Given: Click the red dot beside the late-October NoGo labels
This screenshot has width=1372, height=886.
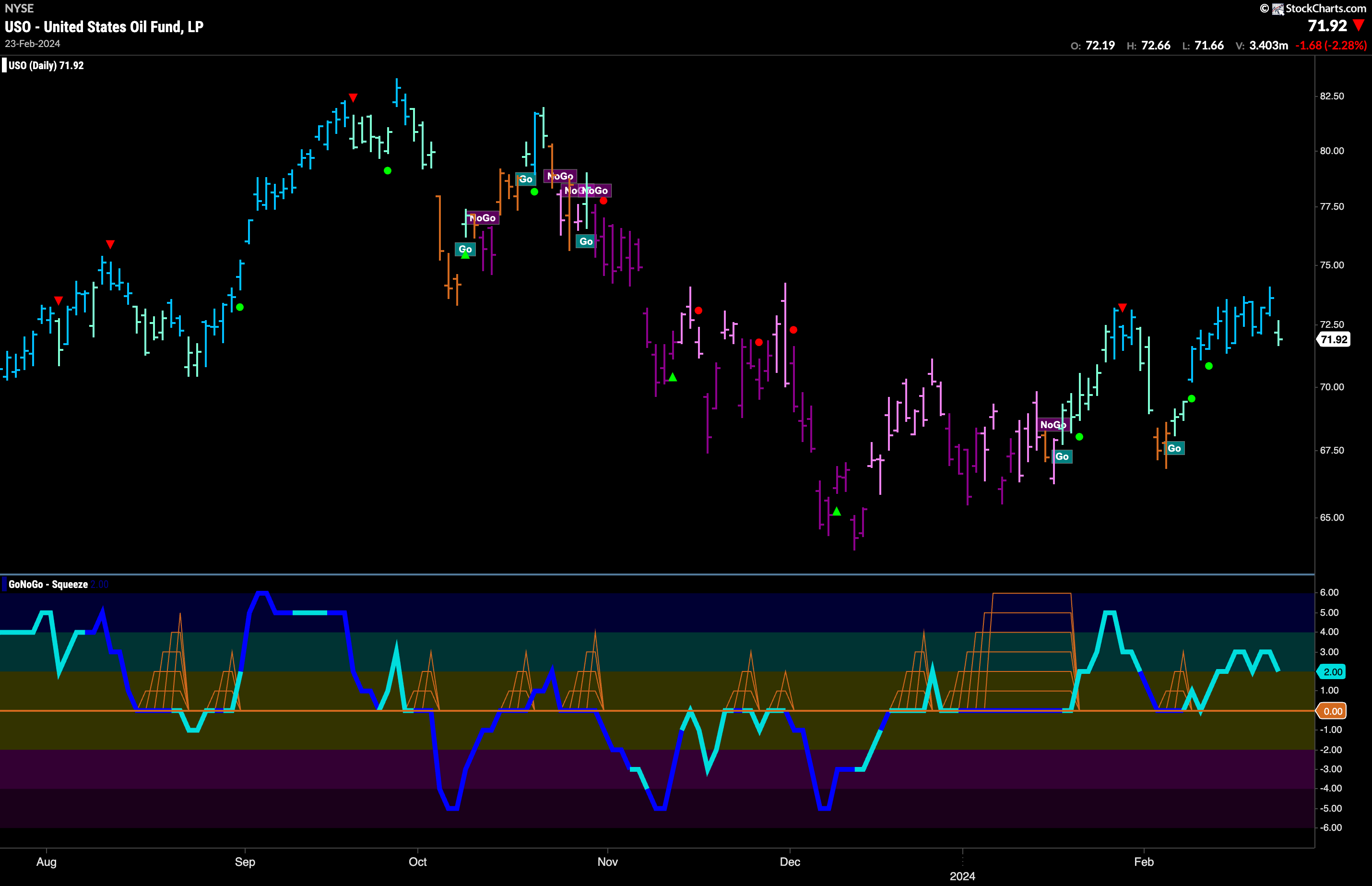Looking at the screenshot, I should point(603,202).
